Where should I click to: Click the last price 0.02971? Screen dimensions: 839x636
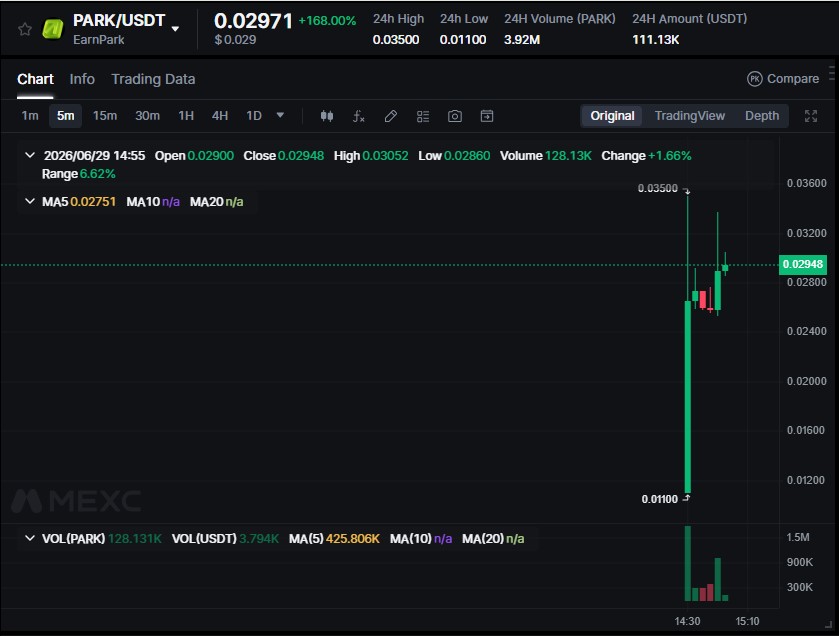click(253, 21)
